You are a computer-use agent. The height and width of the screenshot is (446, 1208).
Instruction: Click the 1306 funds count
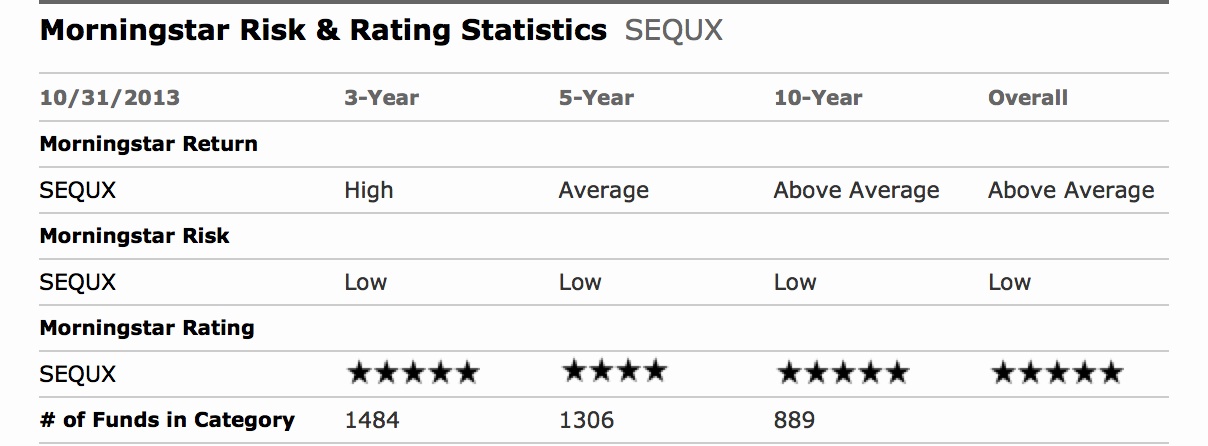586,420
